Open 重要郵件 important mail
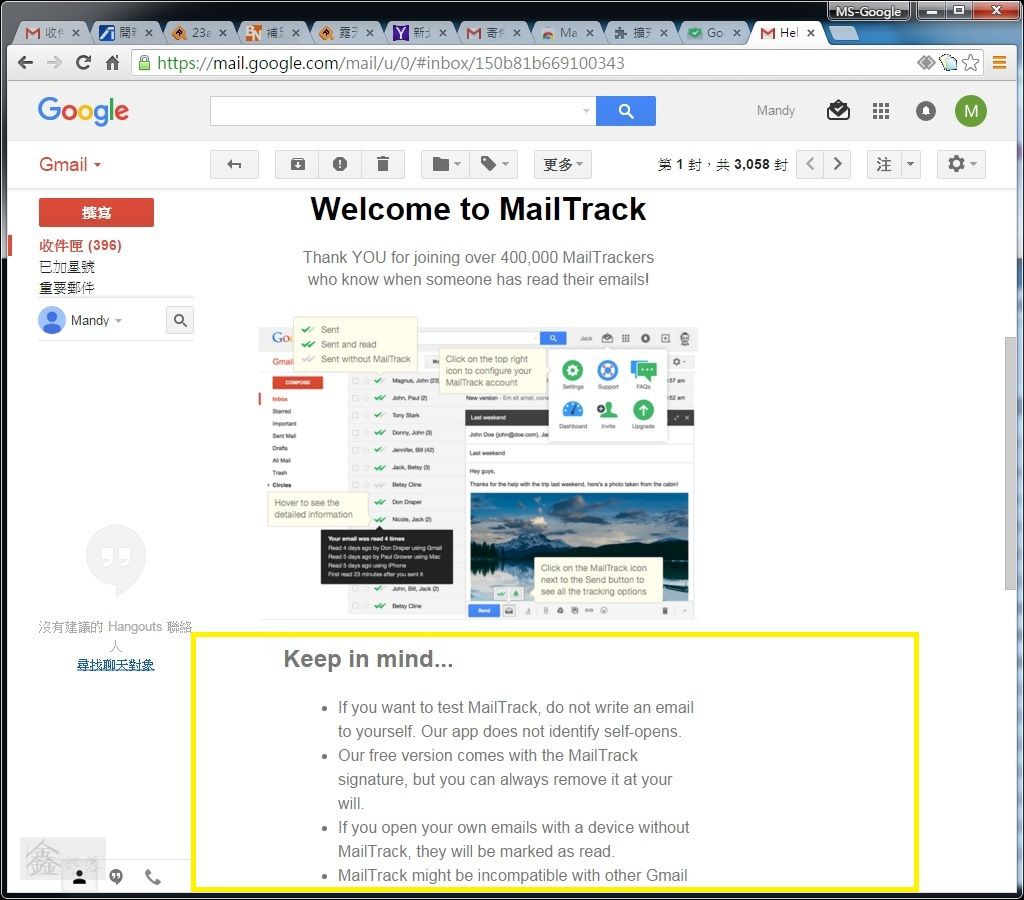 [x=67, y=287]
